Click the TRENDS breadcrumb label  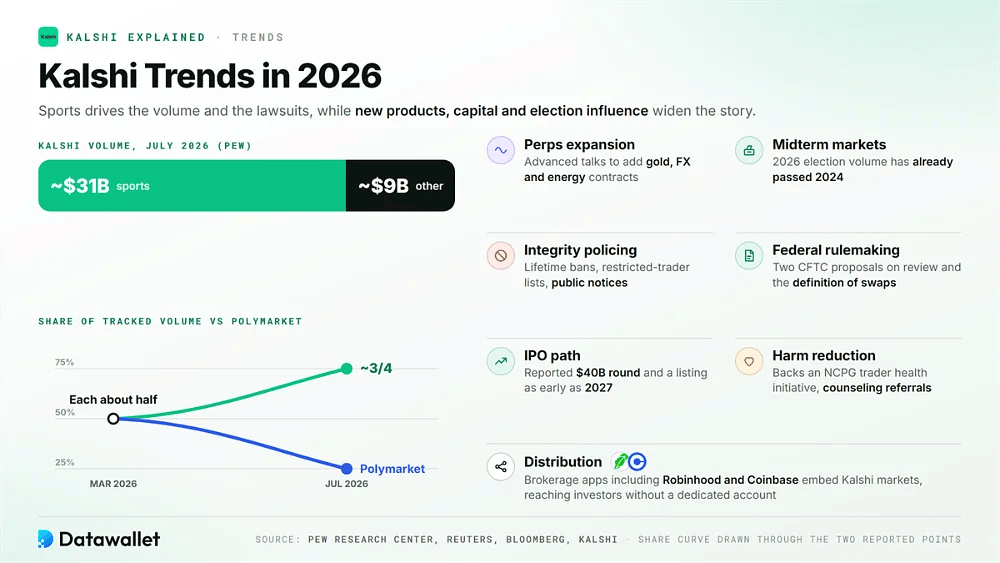point(258,37)
